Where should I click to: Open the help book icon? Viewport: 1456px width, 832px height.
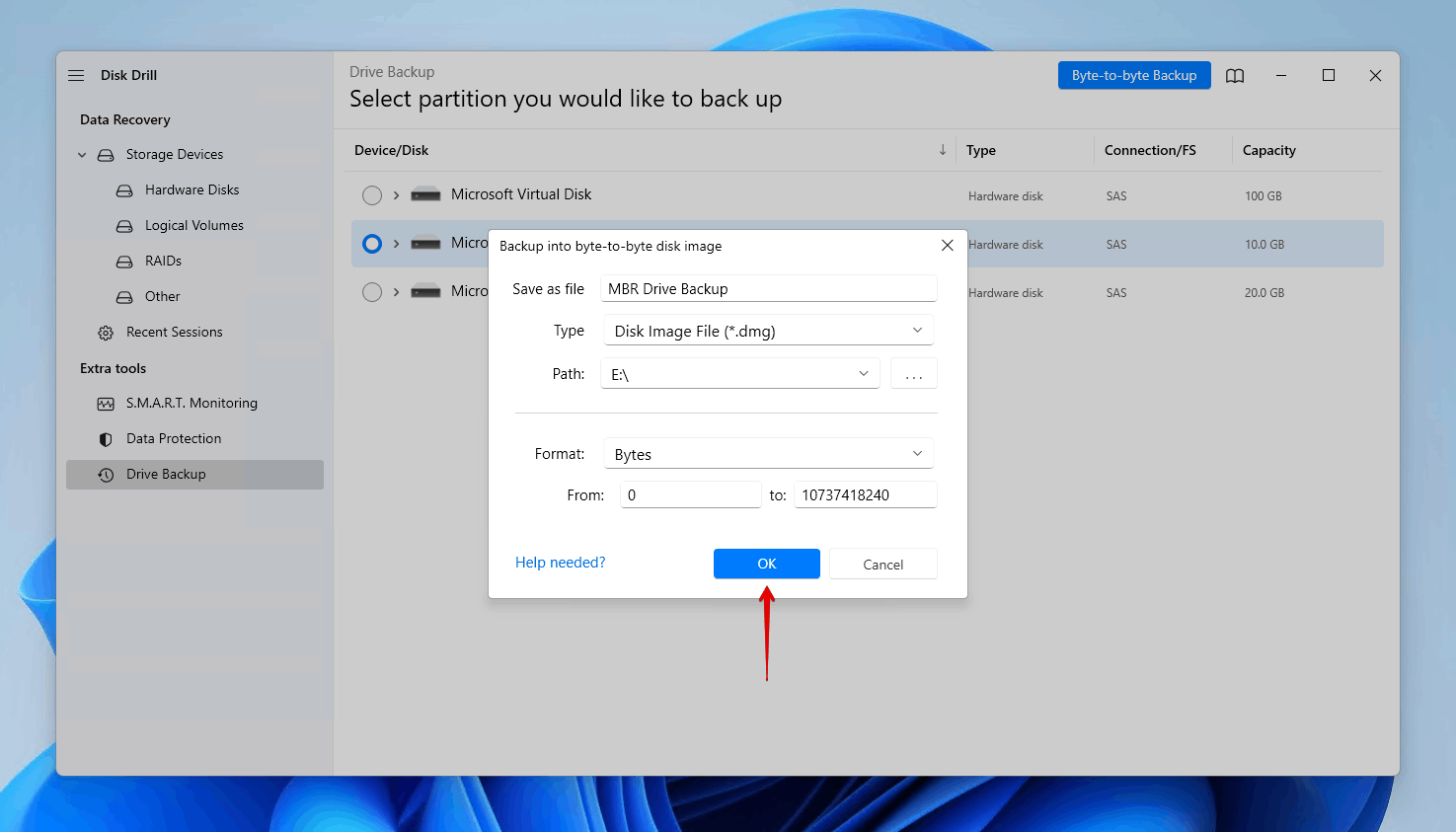(x=1235, y=75)
